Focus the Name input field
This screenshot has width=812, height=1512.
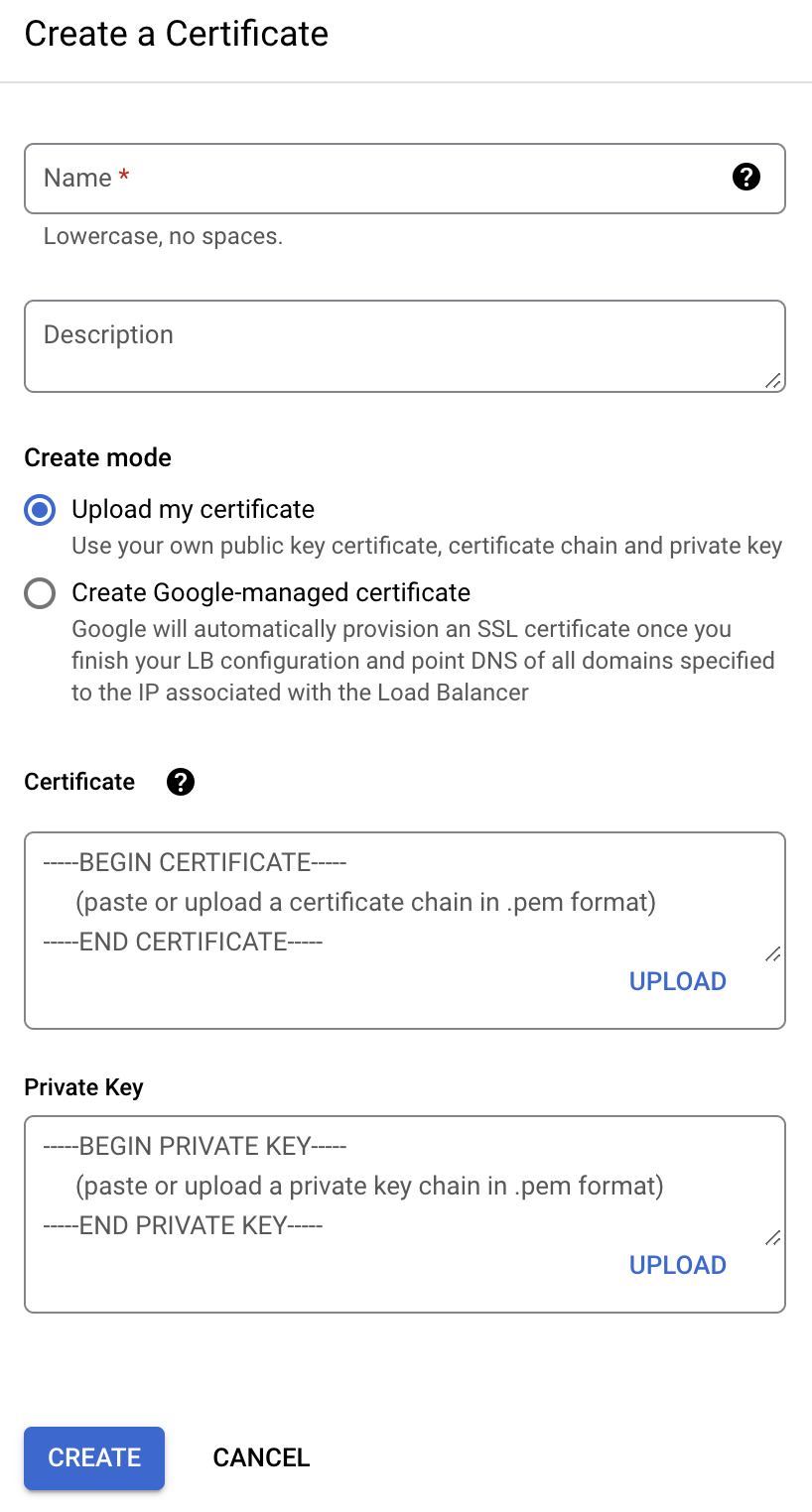(377, 179)
